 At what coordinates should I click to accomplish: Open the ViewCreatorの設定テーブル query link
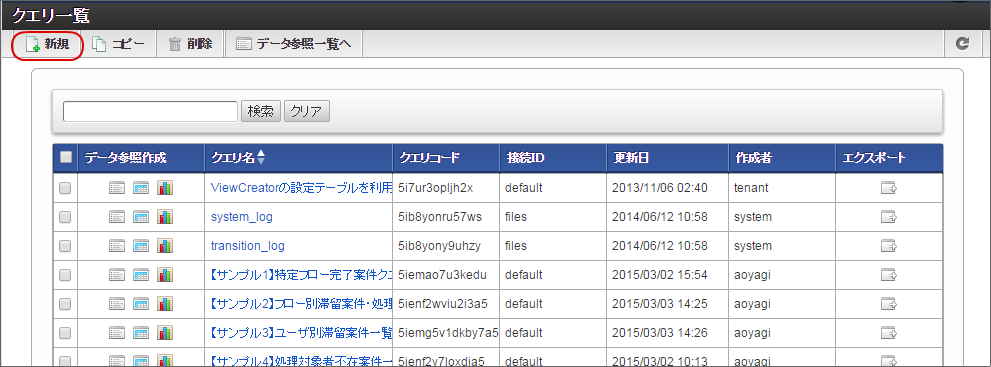[x=301, y=188]
